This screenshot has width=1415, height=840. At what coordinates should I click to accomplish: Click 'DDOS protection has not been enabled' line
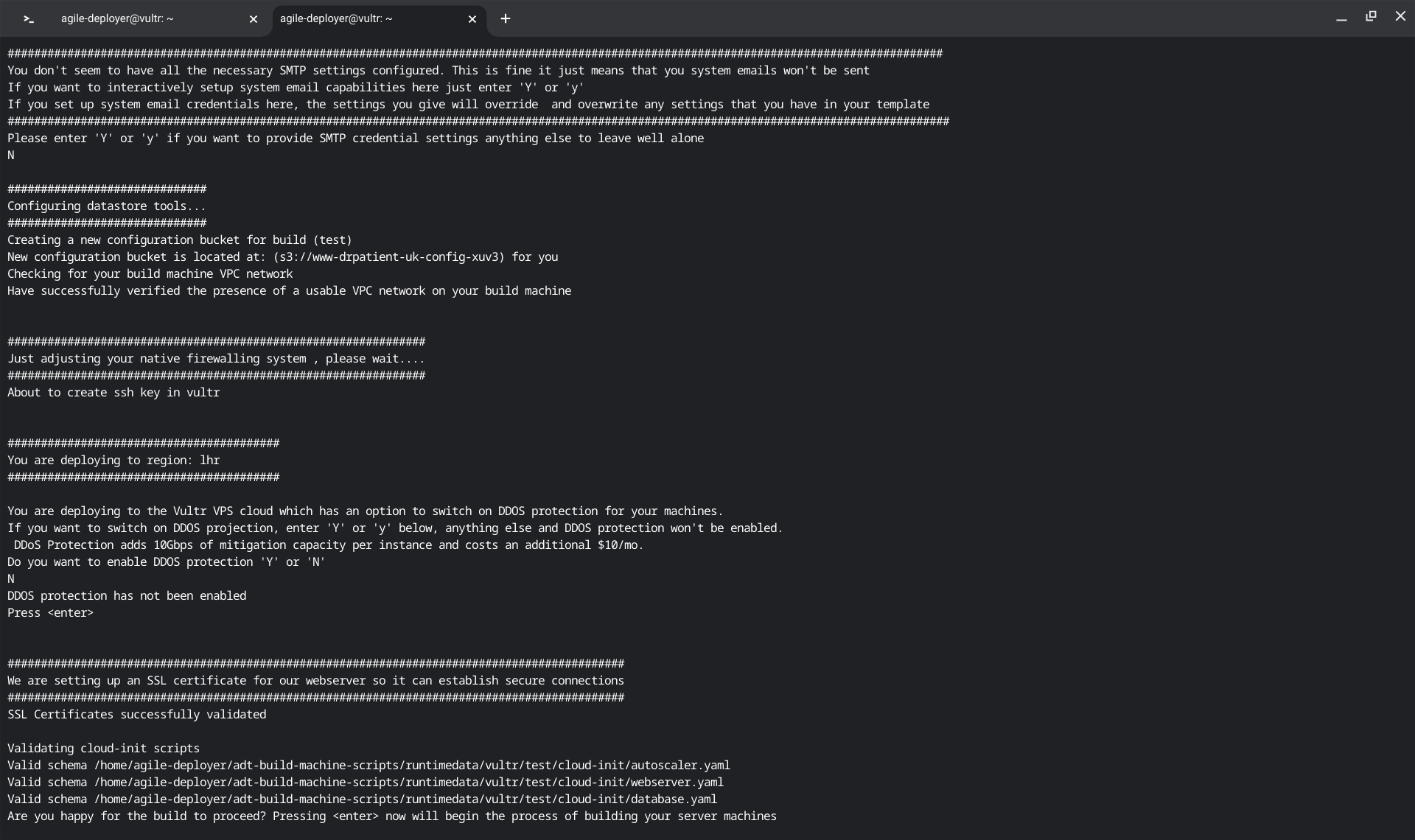coord(127,596)
